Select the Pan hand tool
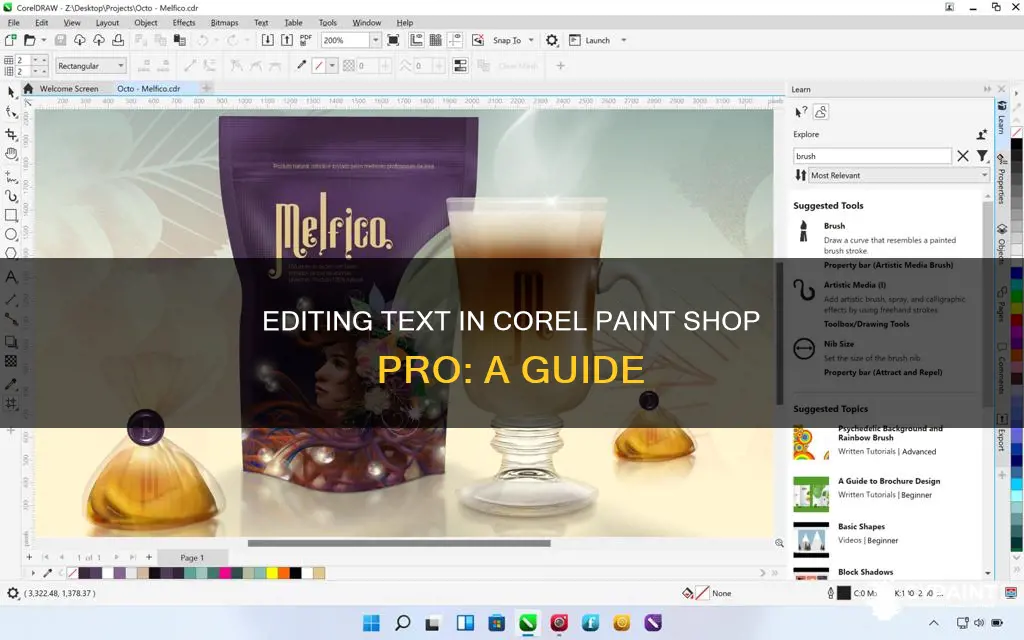The height and width of the screenshot is (640, 1024). click(x=11, y=154)
